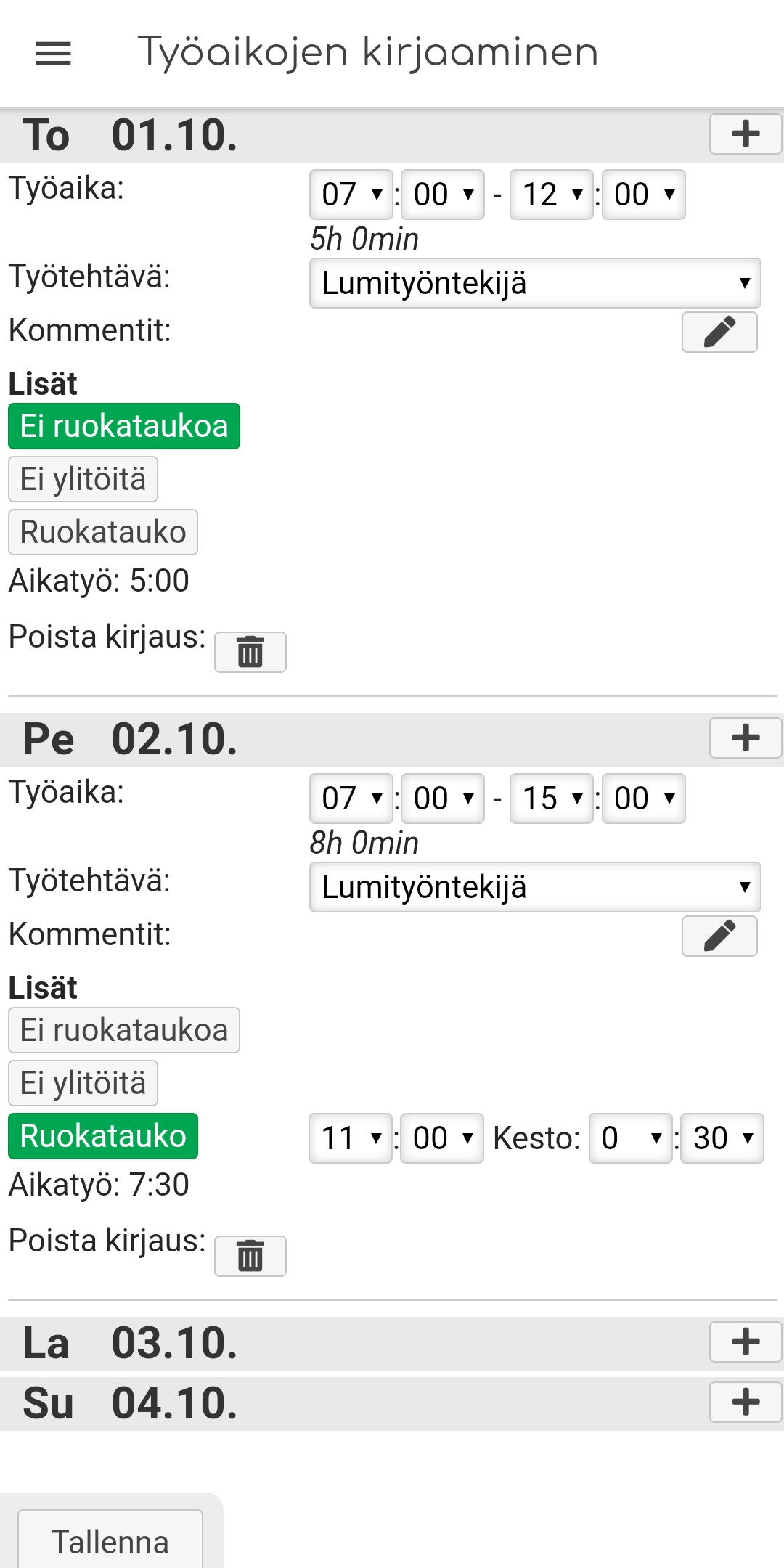Add entry with plus for La 03.10.
This screenshot has height=1568, width=784.
point(746,1342)
